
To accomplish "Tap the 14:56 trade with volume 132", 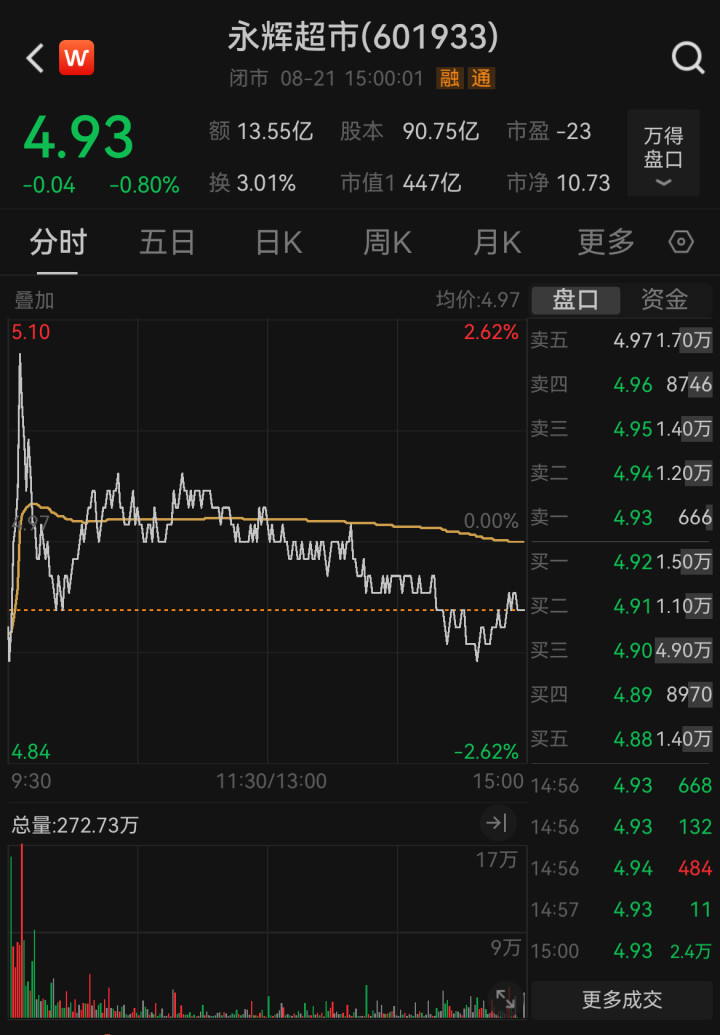I will tap(621, 826).
